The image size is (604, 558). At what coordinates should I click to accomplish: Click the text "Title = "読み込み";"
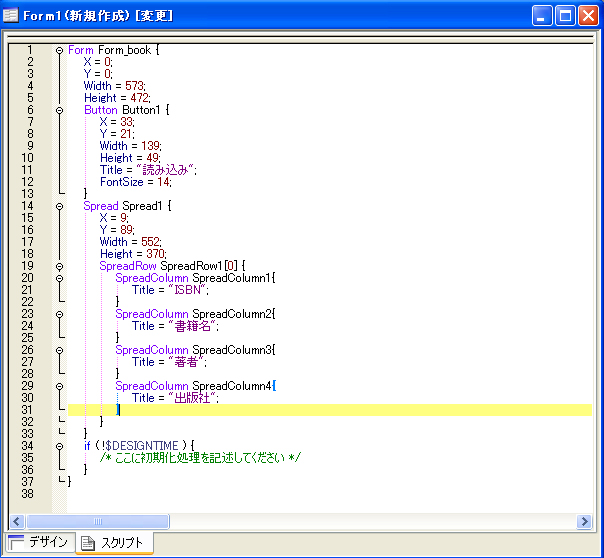coord(148,169)
